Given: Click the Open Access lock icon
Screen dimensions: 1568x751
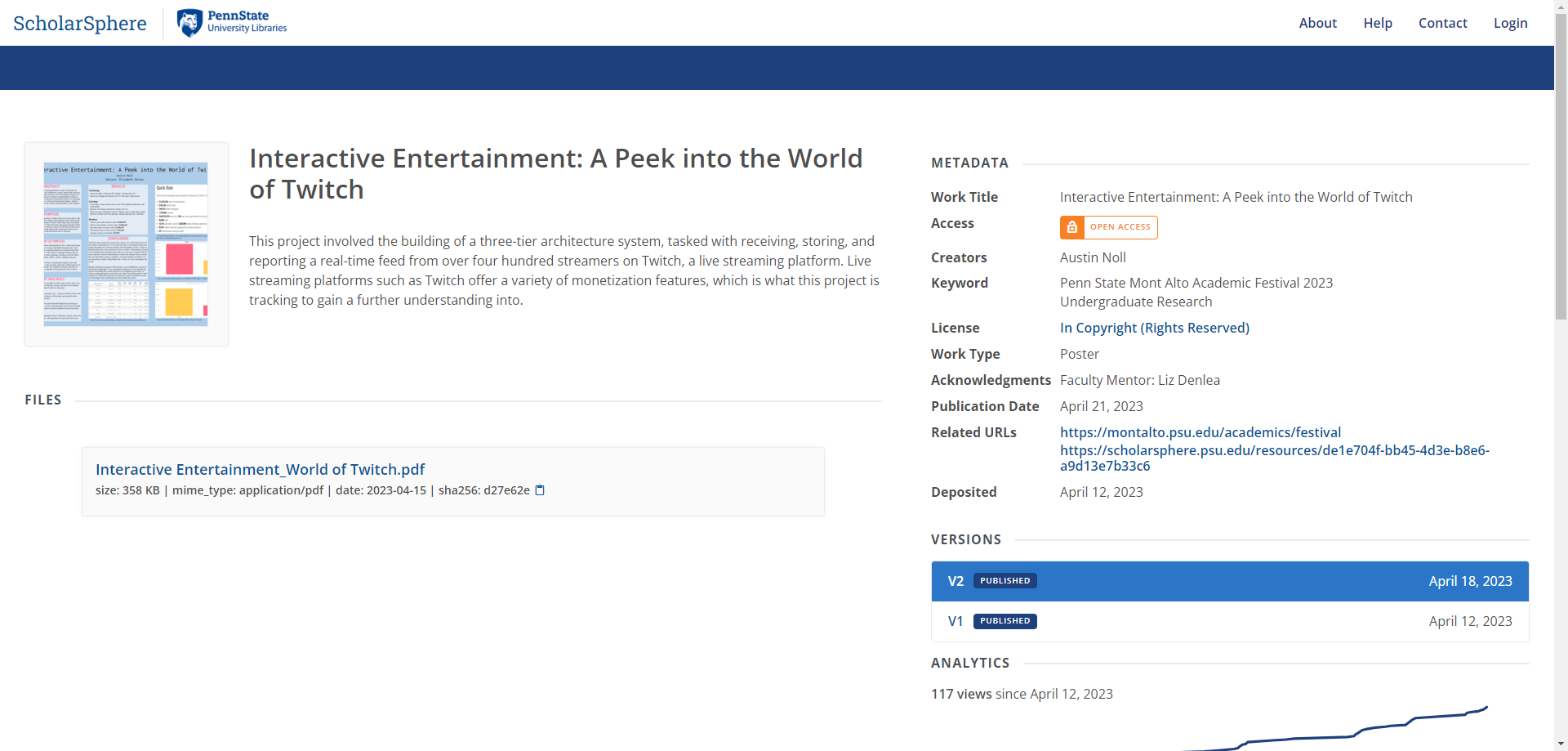Looking at the screenshot, I should 1072,227.
